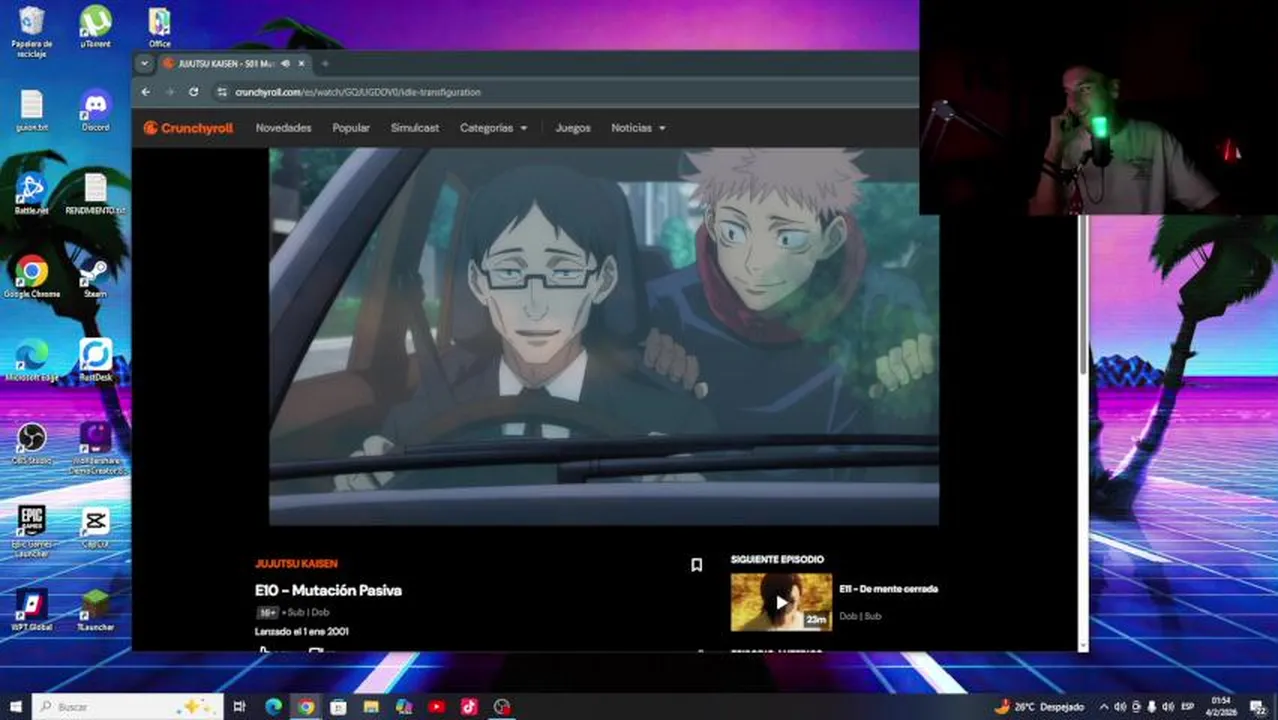
Task: Click the anime video player
Action: [603, 336]
